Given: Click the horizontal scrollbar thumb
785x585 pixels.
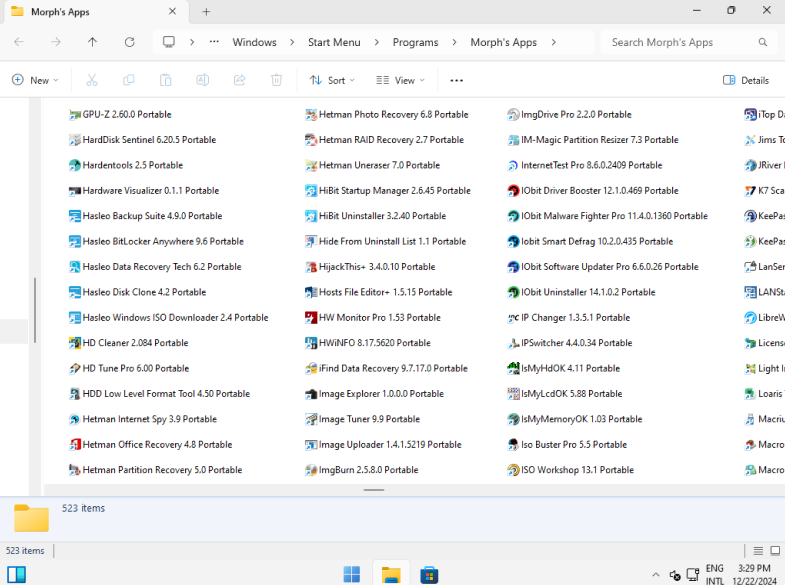Looking at the screenshot, I should 374,490.
